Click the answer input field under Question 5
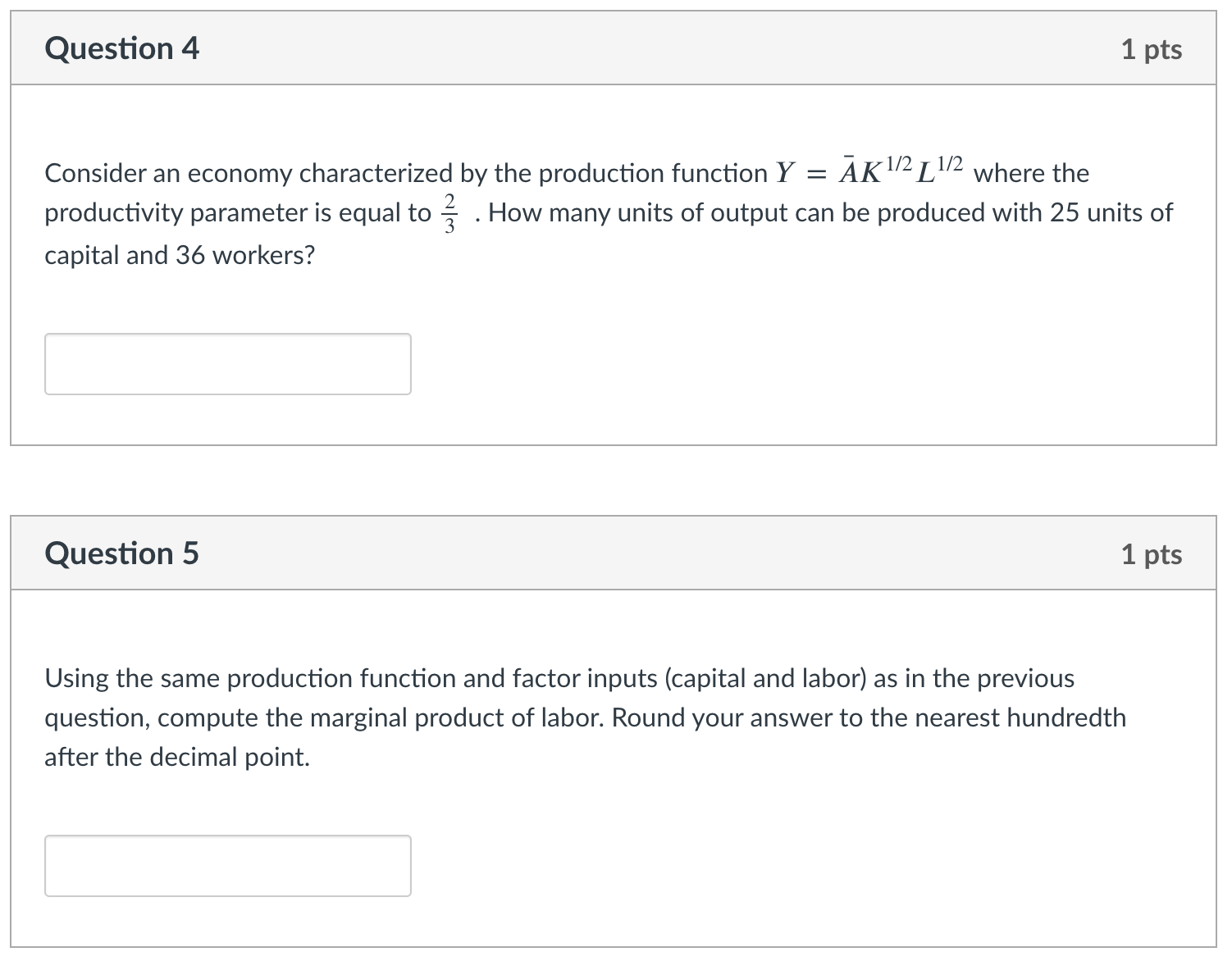The image size is (1232, 961). coord(227,865)
